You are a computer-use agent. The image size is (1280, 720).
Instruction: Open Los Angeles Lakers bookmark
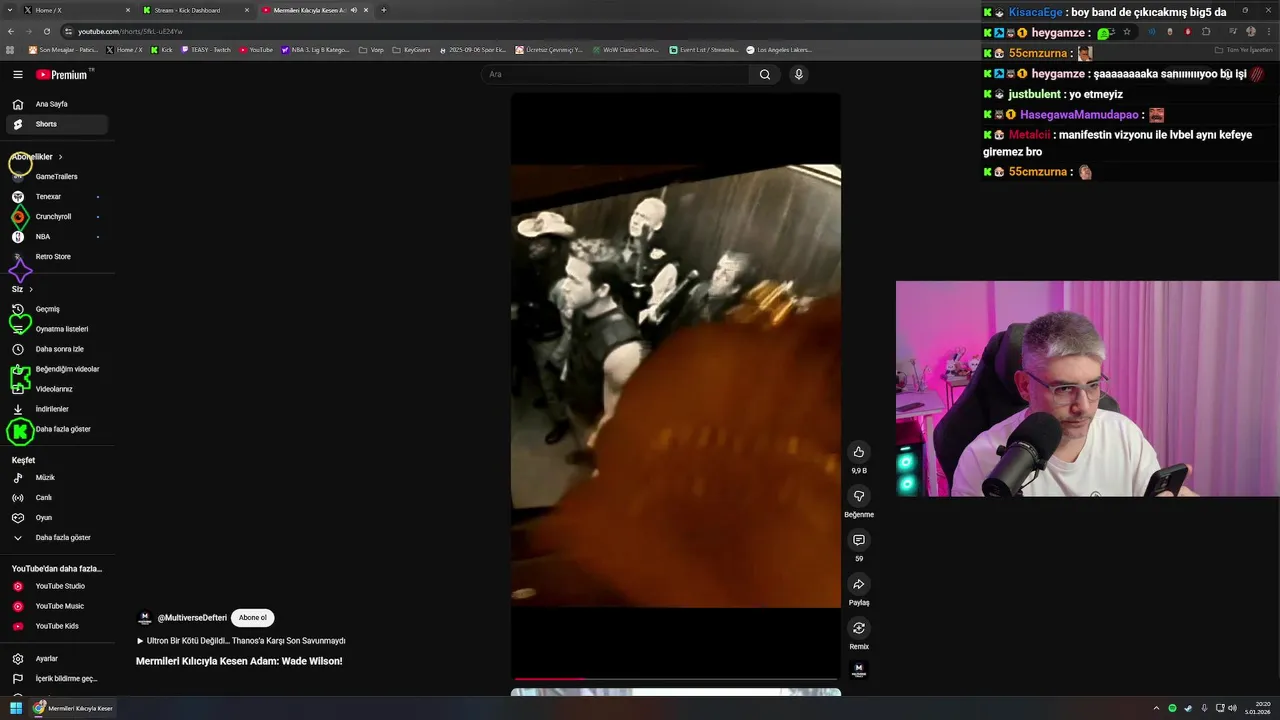pos(779,49)
